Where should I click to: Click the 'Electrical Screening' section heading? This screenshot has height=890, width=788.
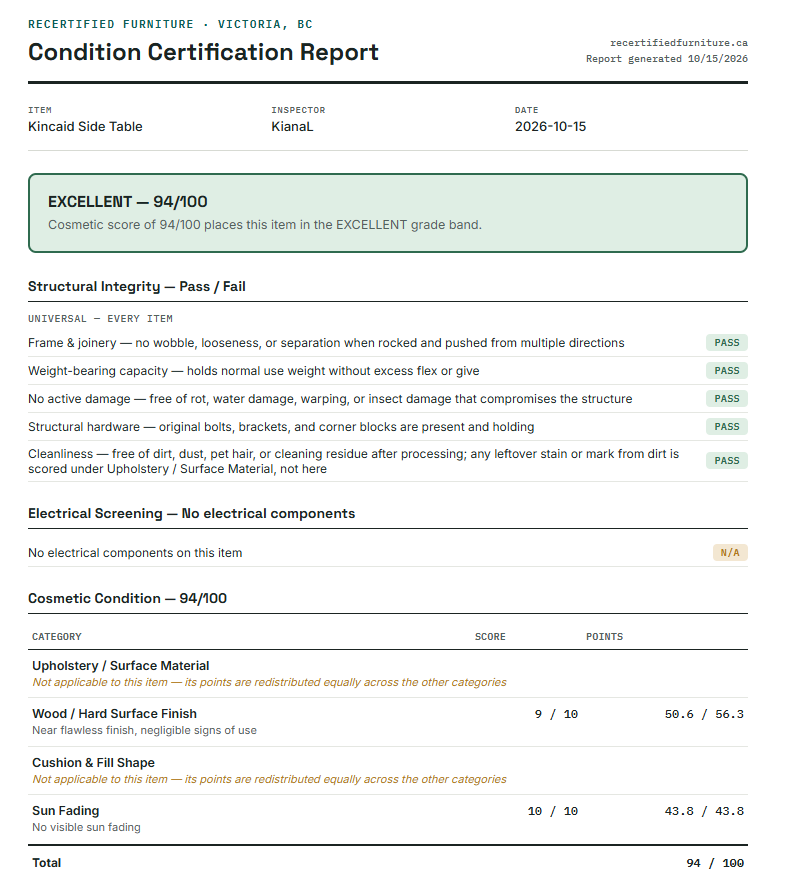[191, 513]
